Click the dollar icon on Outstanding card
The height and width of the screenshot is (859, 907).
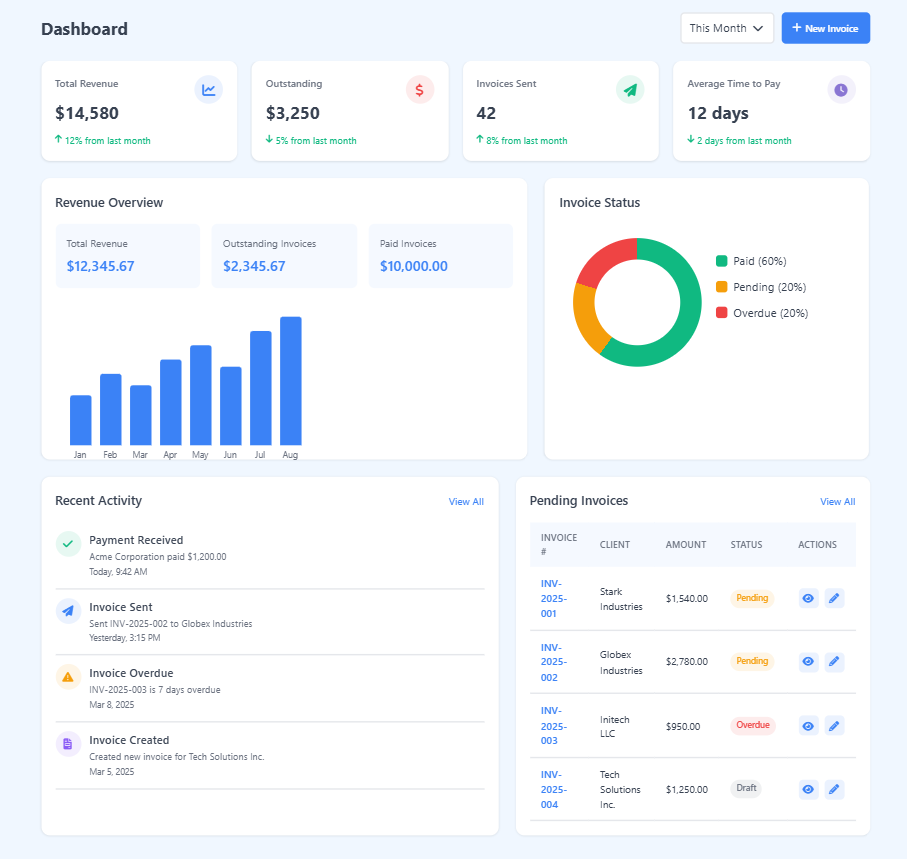(x=420, y=89)
